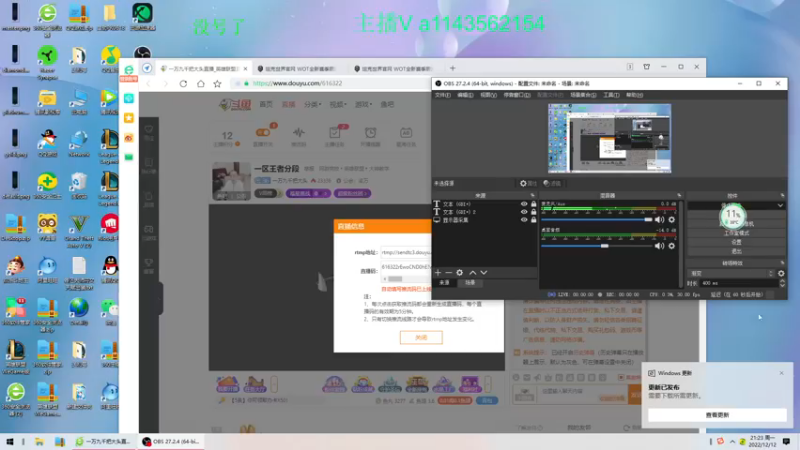Click 查看更新 in Windows update toast
Screen dimensions: 800x450
pos(717,415)
